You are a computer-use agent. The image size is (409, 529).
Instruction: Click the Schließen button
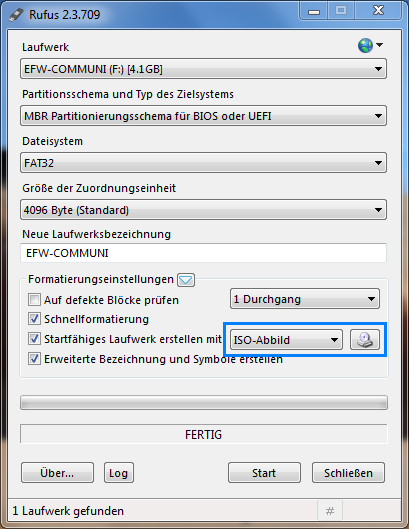point(348,473)
